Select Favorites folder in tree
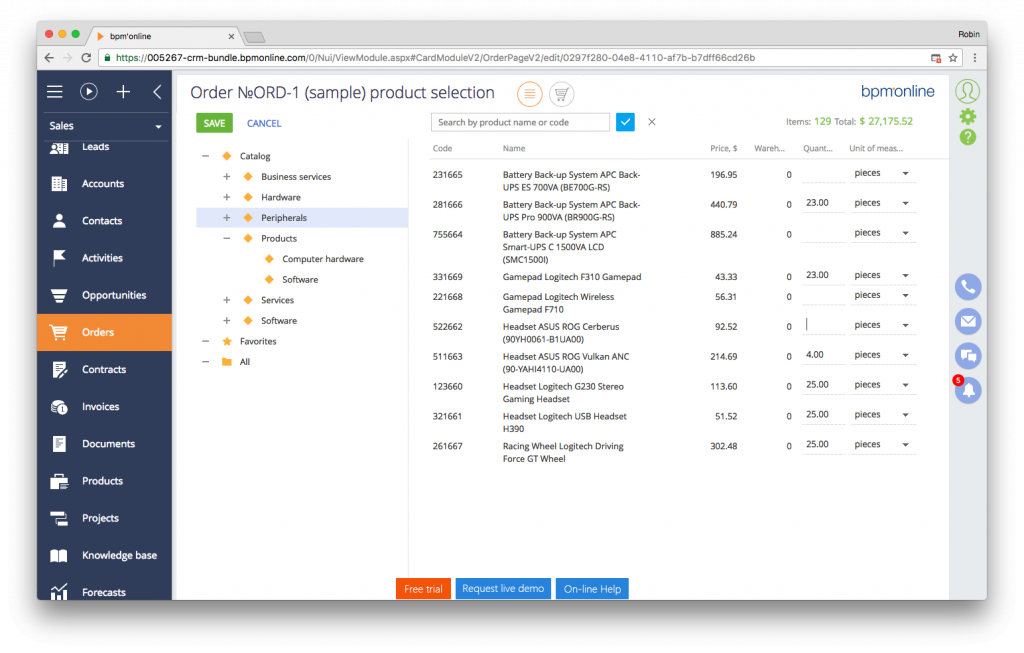This screenshot has height=653, width=1024. [258, 342]
